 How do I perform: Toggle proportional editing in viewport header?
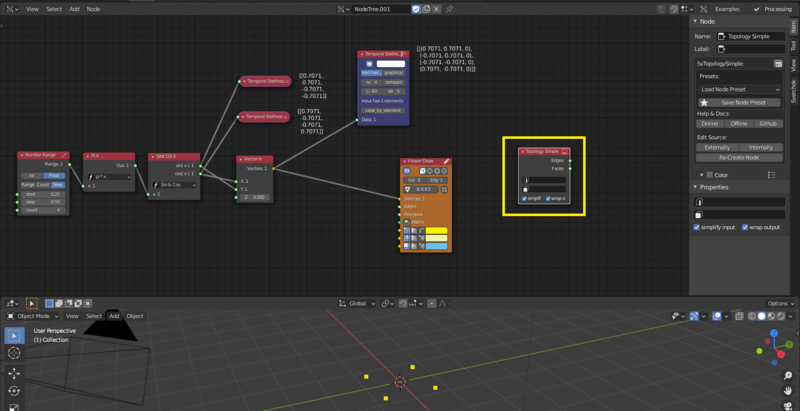point(432,303)
